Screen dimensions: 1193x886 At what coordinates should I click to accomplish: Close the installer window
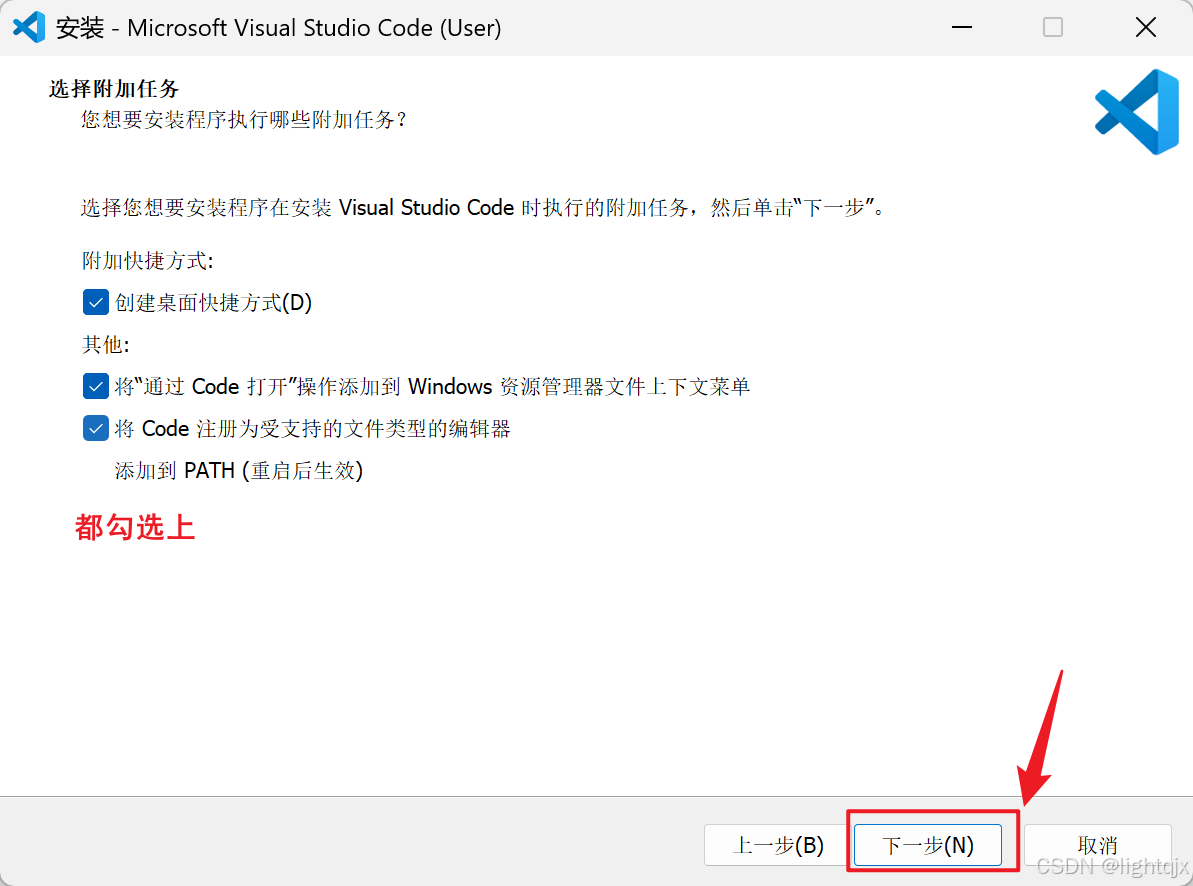[x=1145, y=27]
